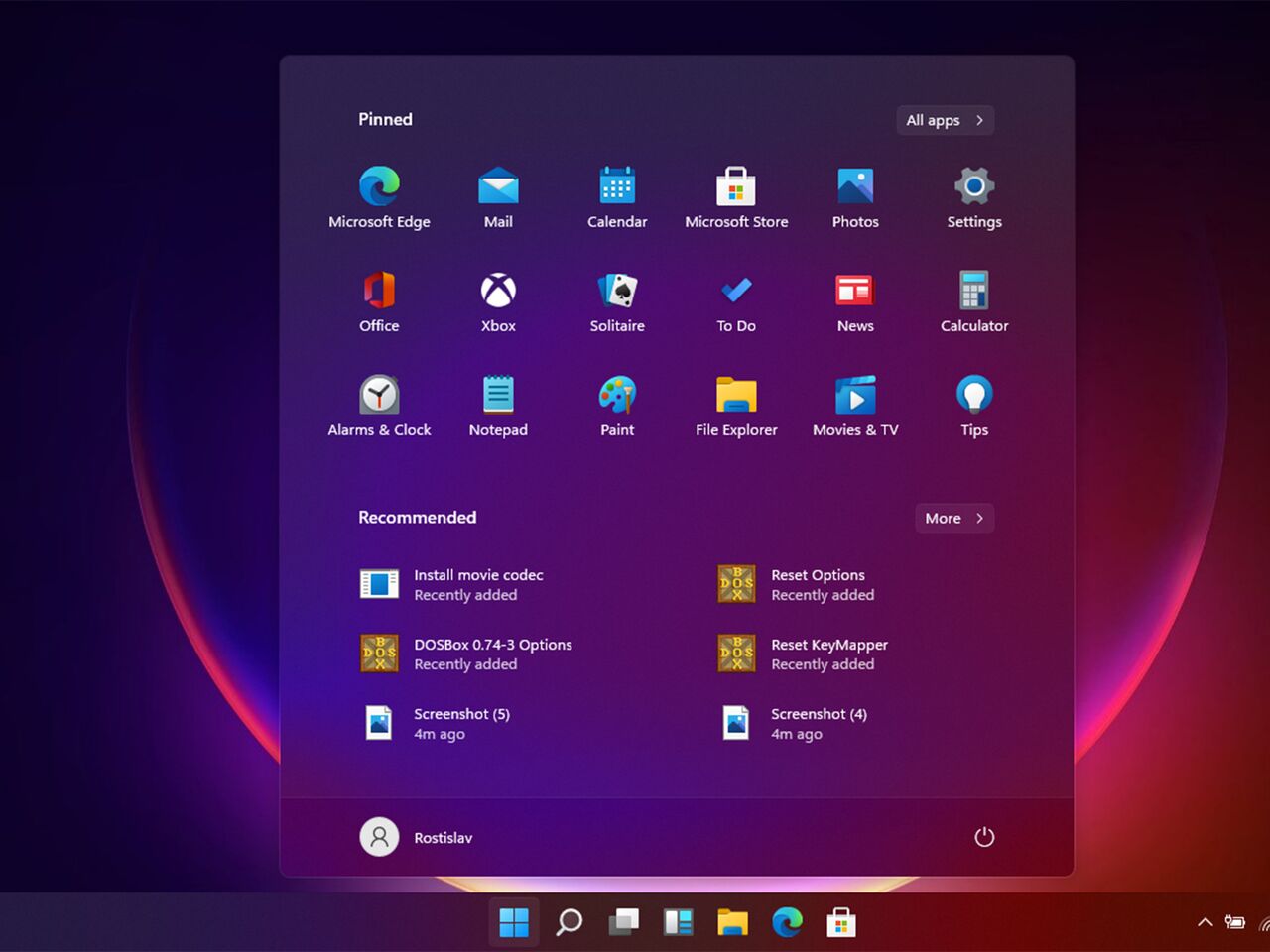Open recommended Reset KeyMapper item
1270x952 pixels.
coord(802,654)
